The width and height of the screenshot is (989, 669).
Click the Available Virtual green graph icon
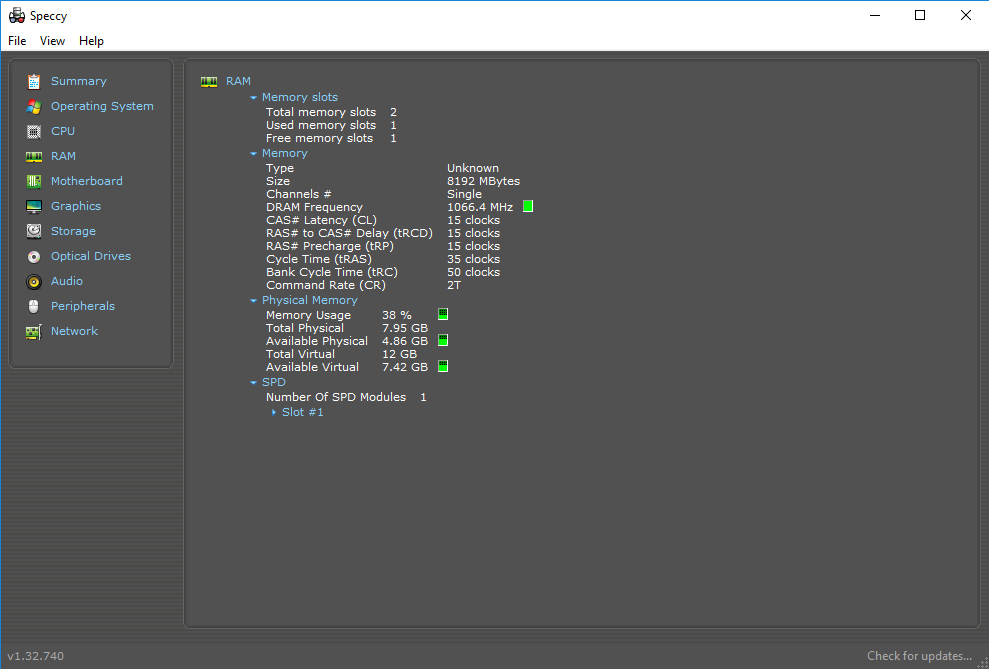pyautogui.click(x=443, y=366)
